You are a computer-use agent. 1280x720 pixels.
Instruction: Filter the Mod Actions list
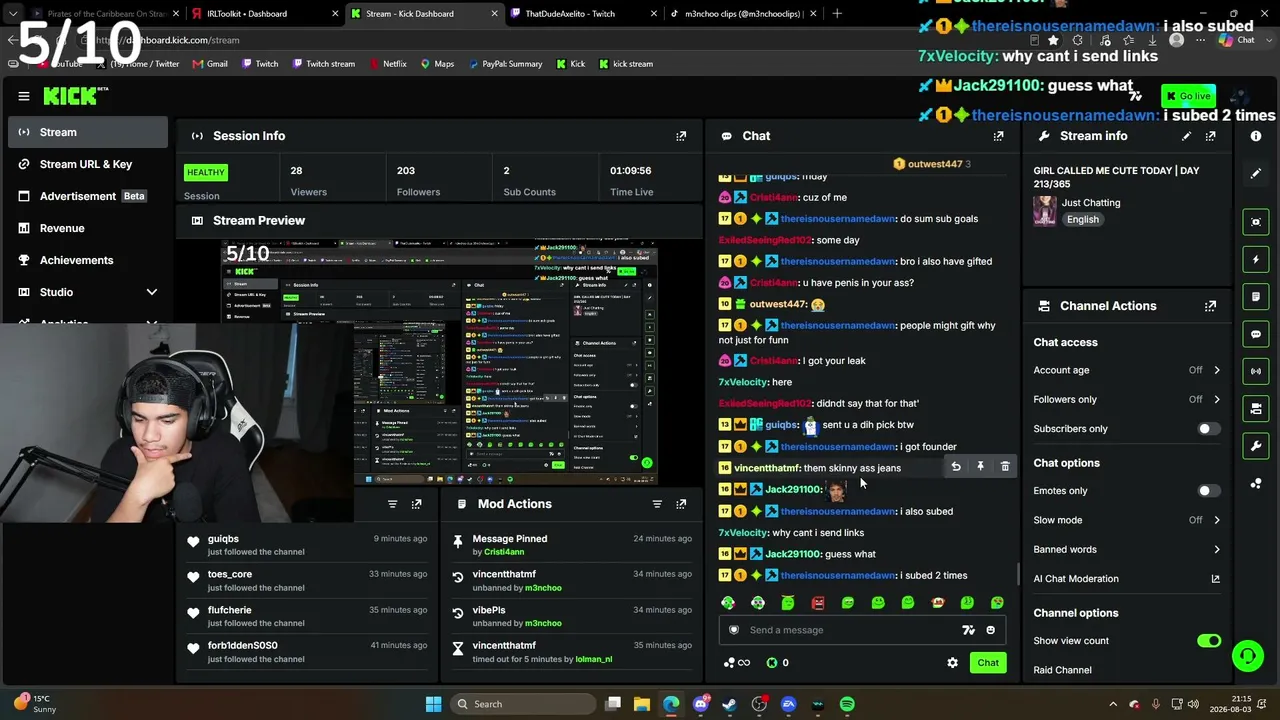tap(657, 504)
